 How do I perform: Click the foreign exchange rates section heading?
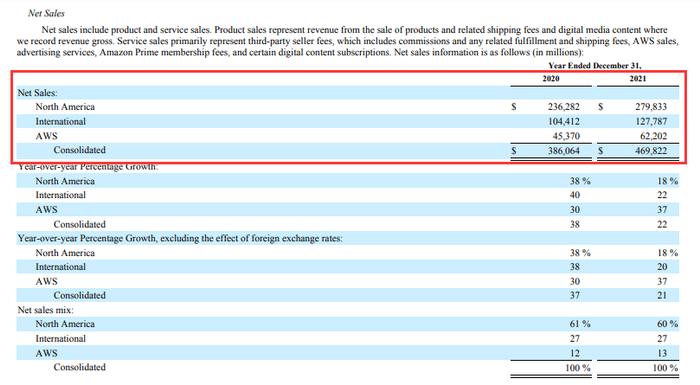180,239
